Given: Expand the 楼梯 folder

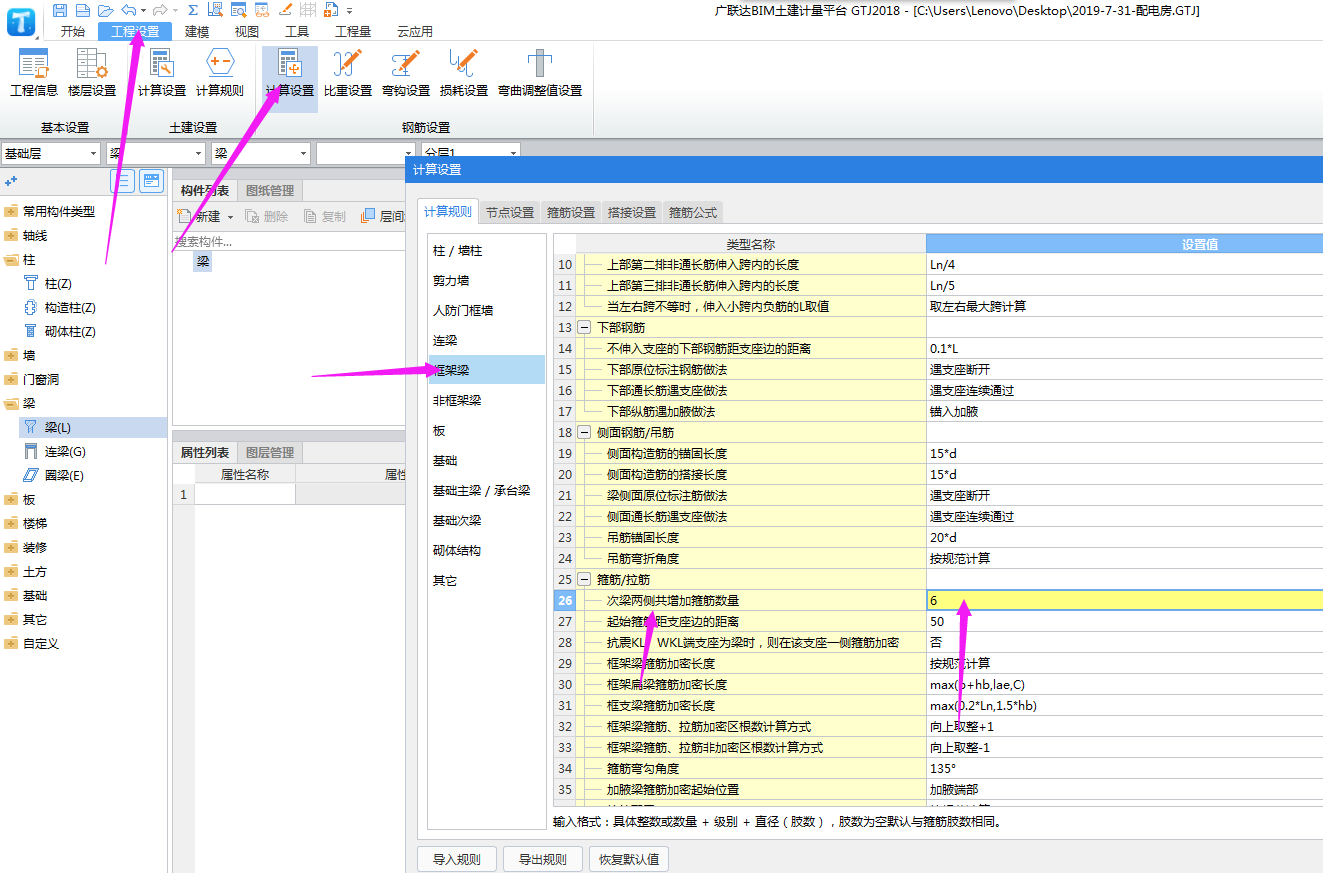Looking at the screenshot, I should click(11, 523).
